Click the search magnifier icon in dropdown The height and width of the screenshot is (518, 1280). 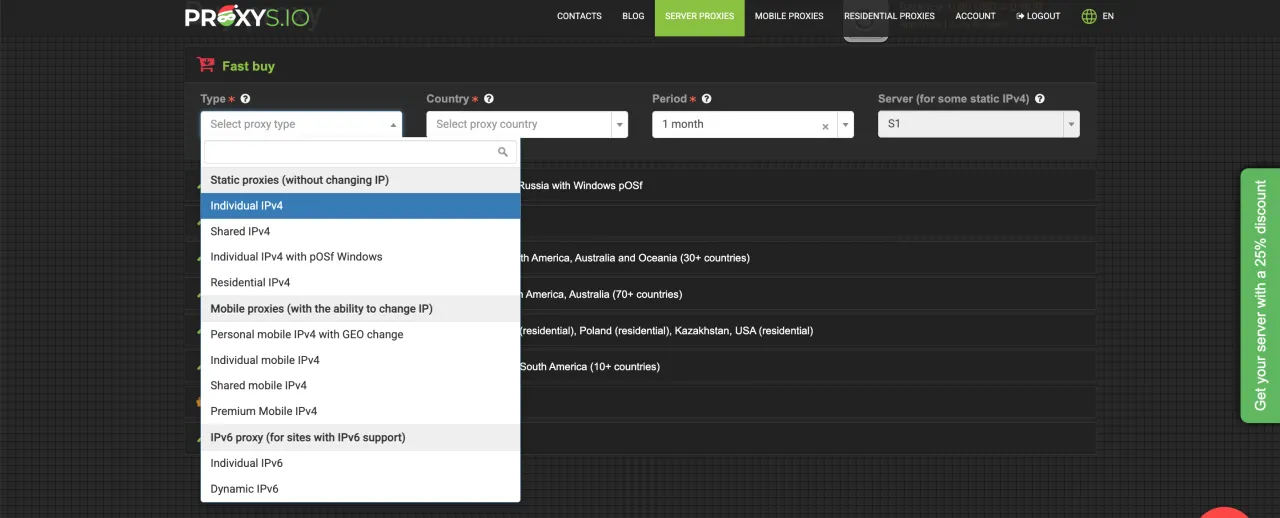pyautogui.click(x=503, y=152)
